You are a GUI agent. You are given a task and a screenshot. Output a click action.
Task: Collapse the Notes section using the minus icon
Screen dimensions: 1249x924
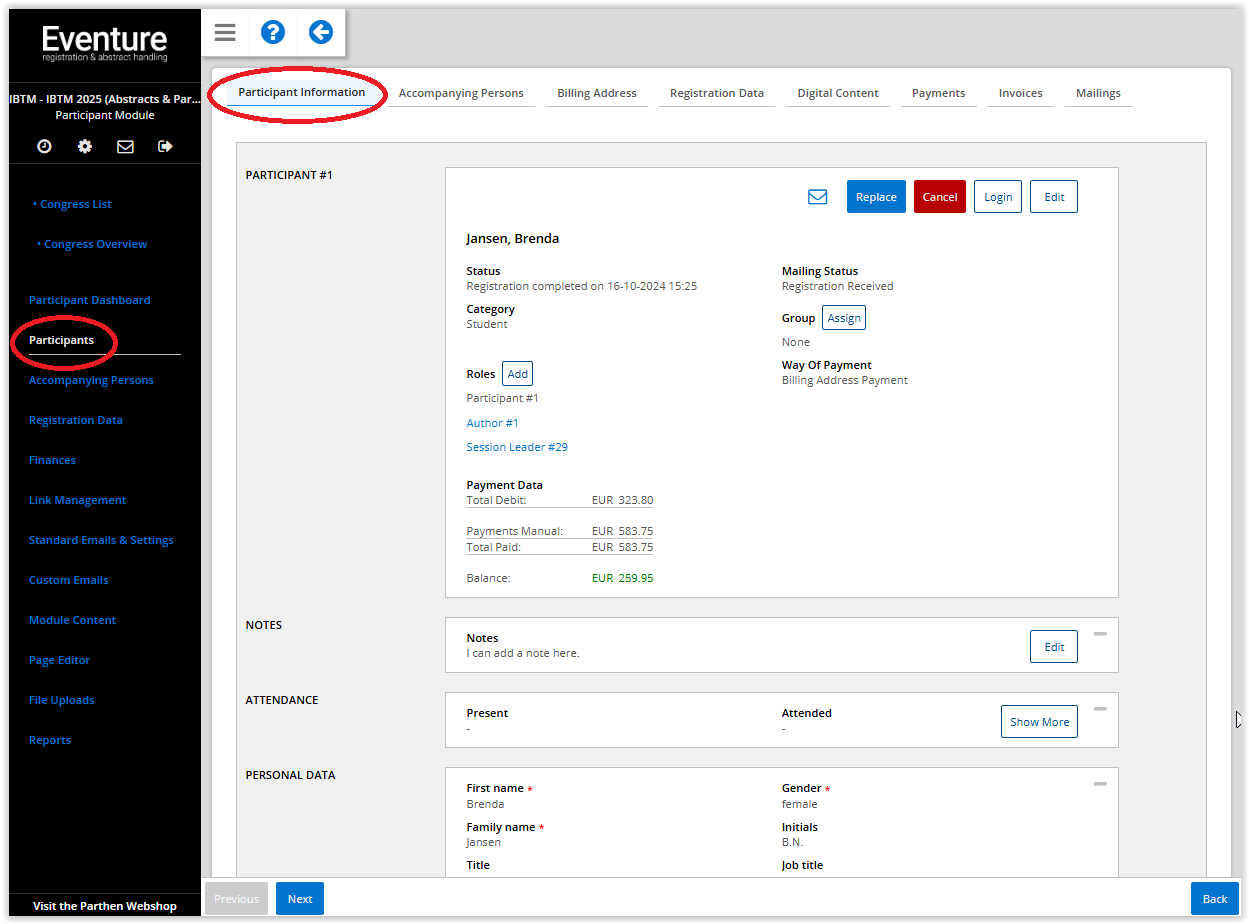click(x=1100, y=634)
